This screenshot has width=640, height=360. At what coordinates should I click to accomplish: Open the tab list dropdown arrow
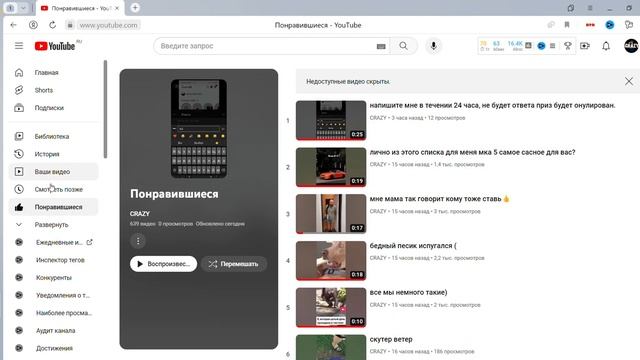23,8
